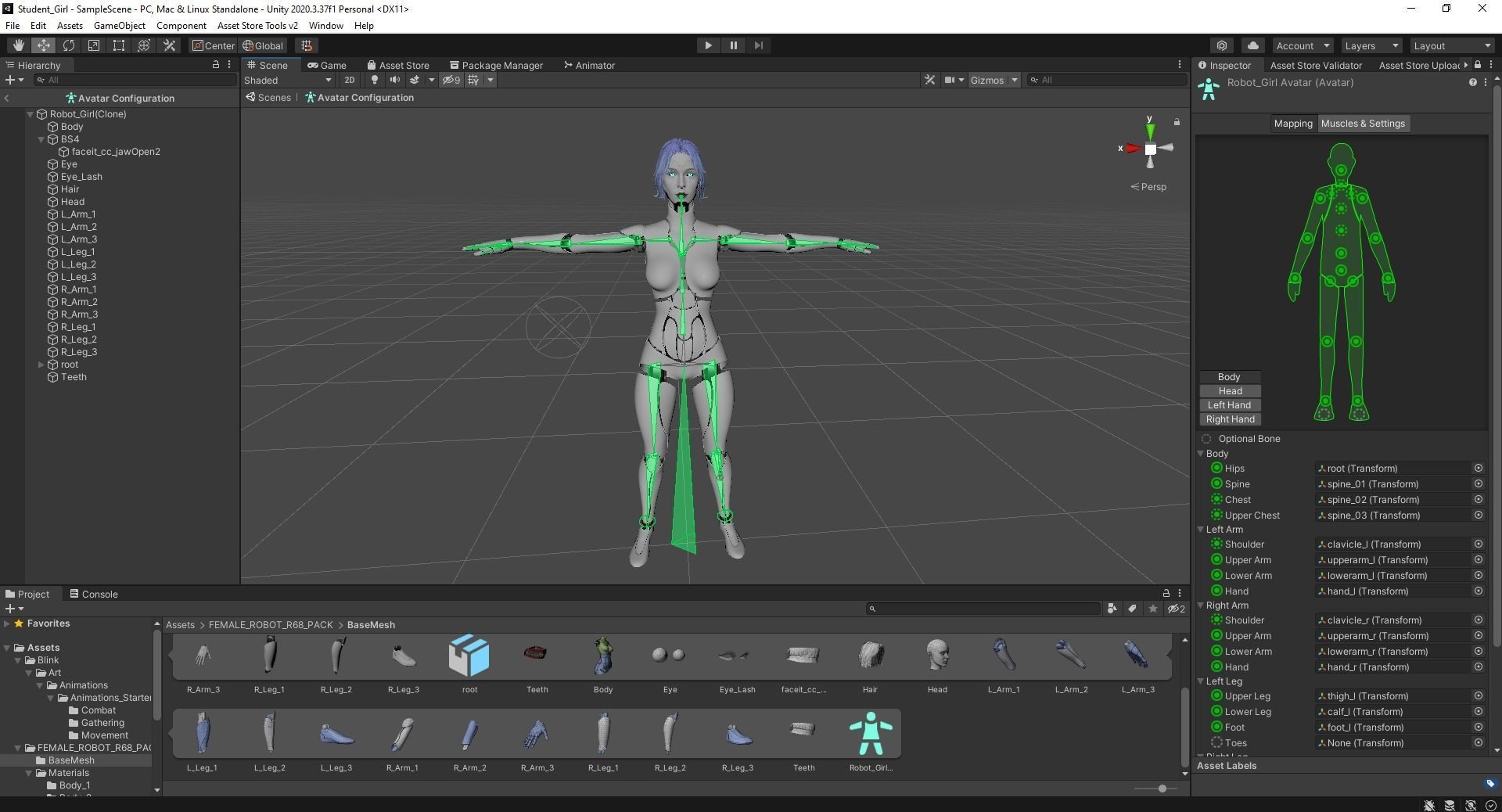
Task: Click the Step frame button
Action: (758, 45)
